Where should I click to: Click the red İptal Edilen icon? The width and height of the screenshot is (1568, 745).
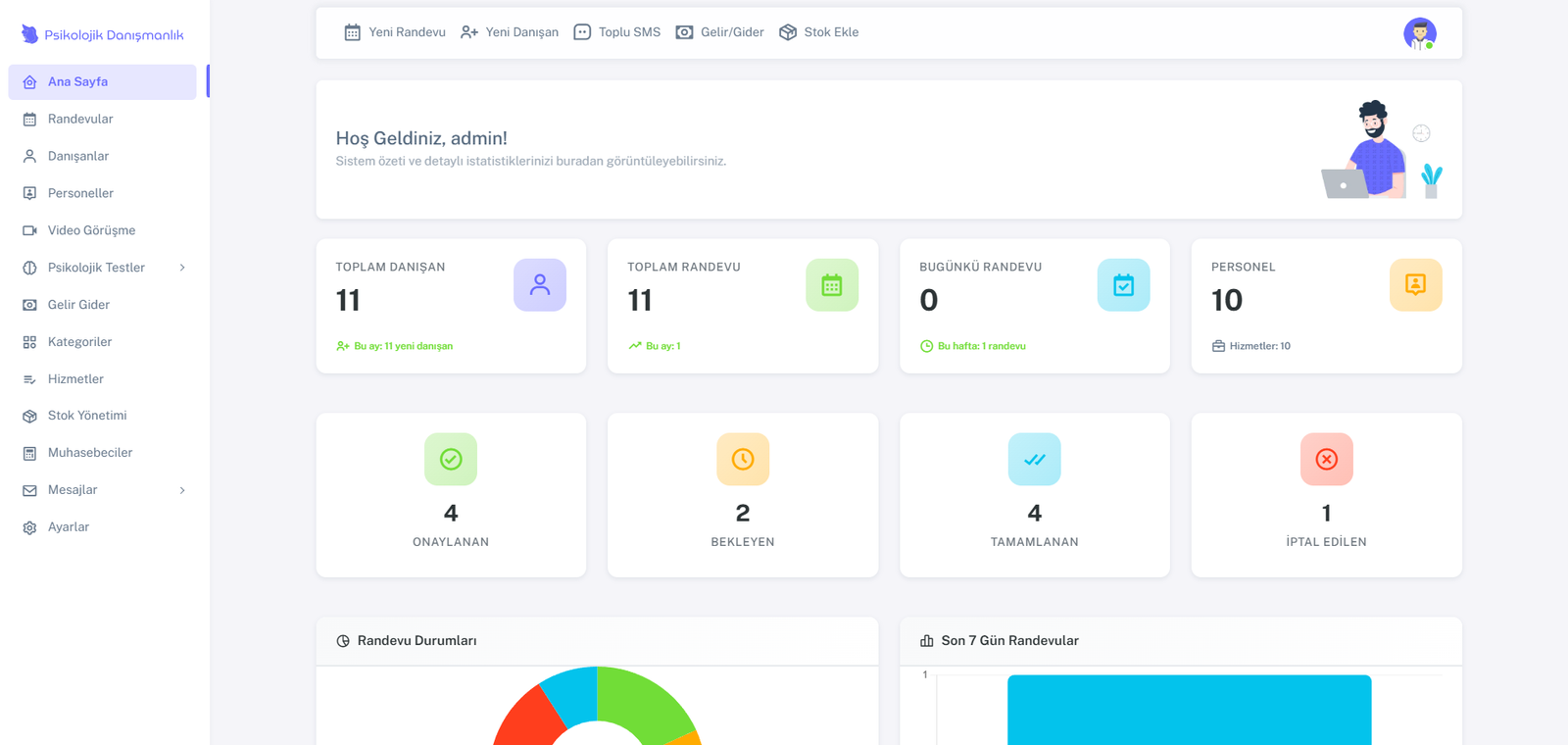[1326, 459]
